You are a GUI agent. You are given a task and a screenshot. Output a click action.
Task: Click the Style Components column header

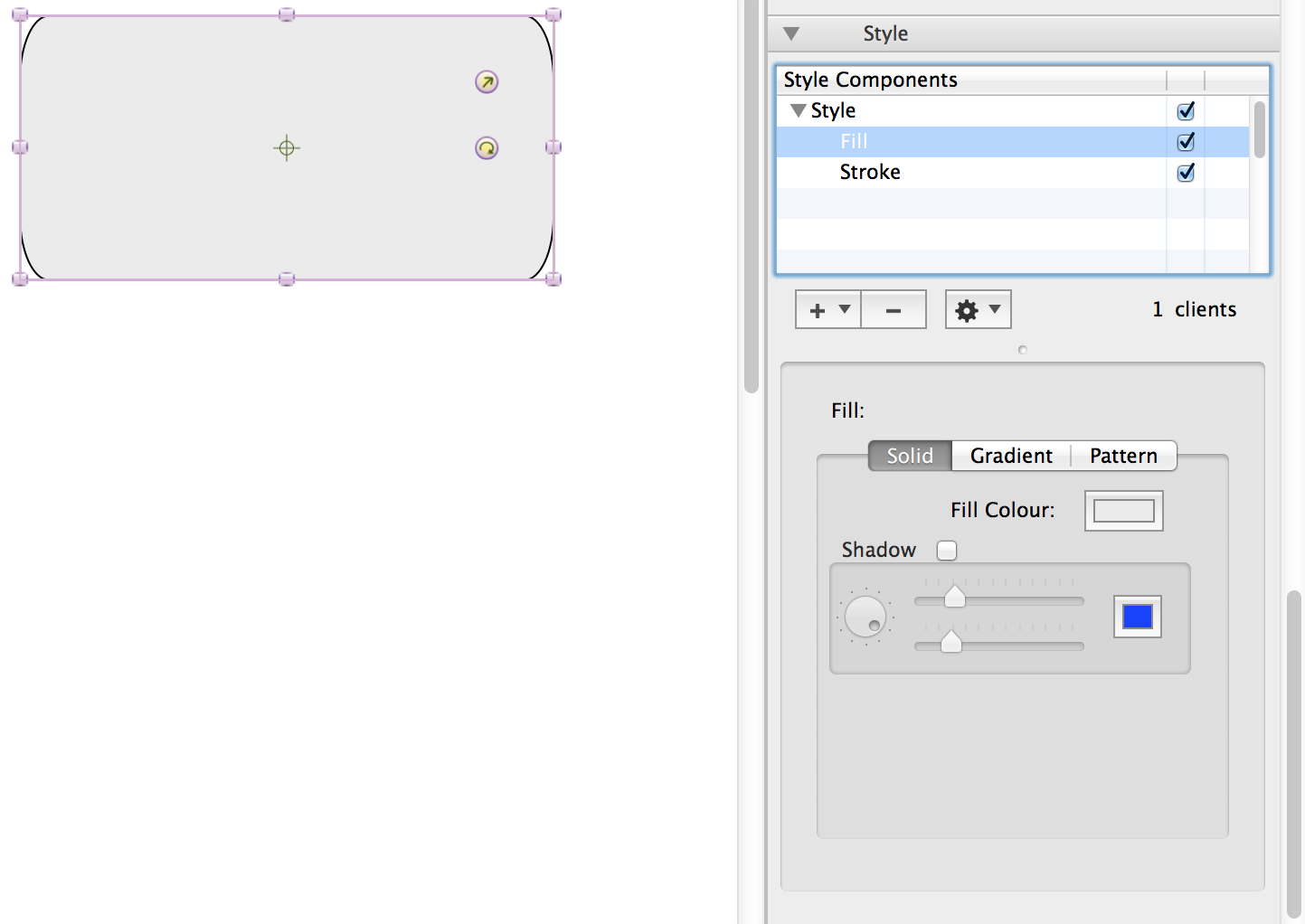point(971,80)
